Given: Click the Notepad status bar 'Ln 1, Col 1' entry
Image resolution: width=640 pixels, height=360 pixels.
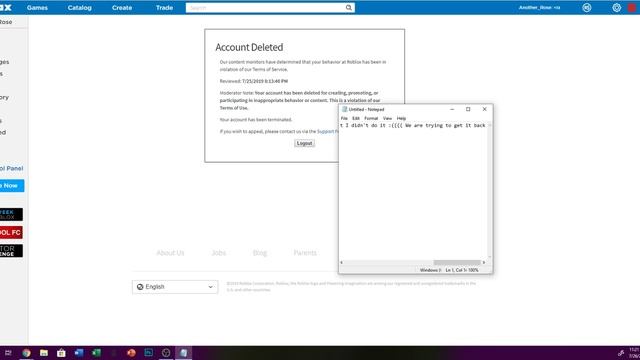Looking at the screenshot, I should pyautogui.click(x=455, y=270).
